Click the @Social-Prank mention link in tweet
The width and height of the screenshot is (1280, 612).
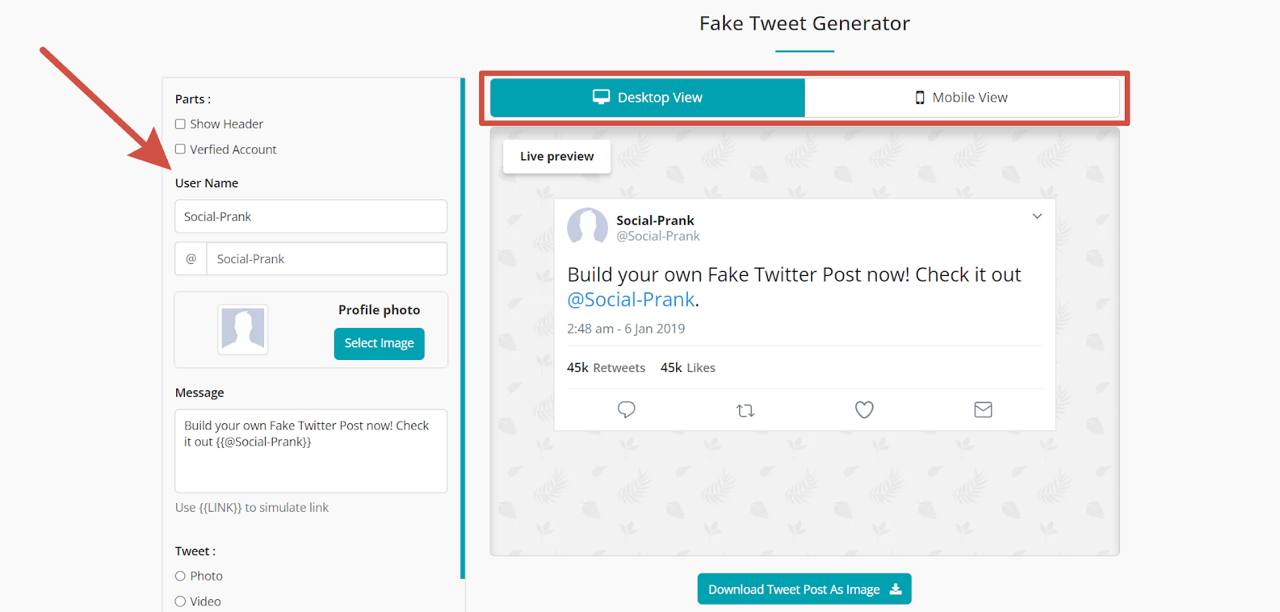(631, 300)
